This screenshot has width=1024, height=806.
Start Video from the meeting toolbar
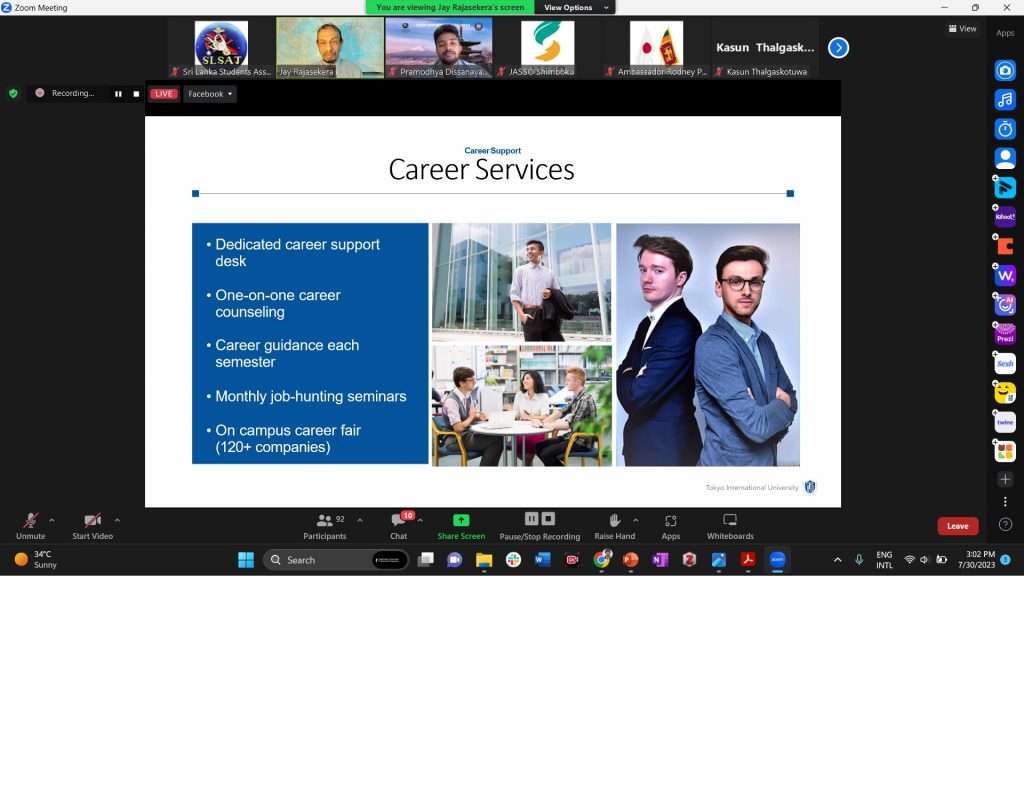click(92, 522)
